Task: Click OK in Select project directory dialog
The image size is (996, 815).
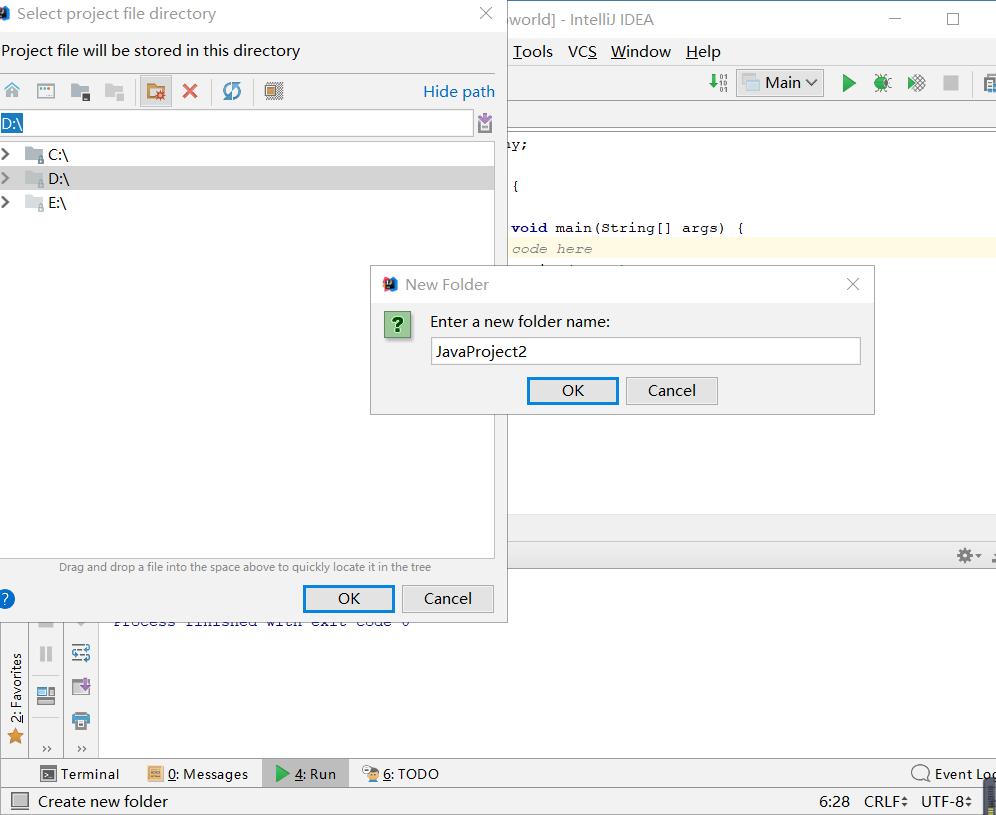Action: tap(349, 598)
